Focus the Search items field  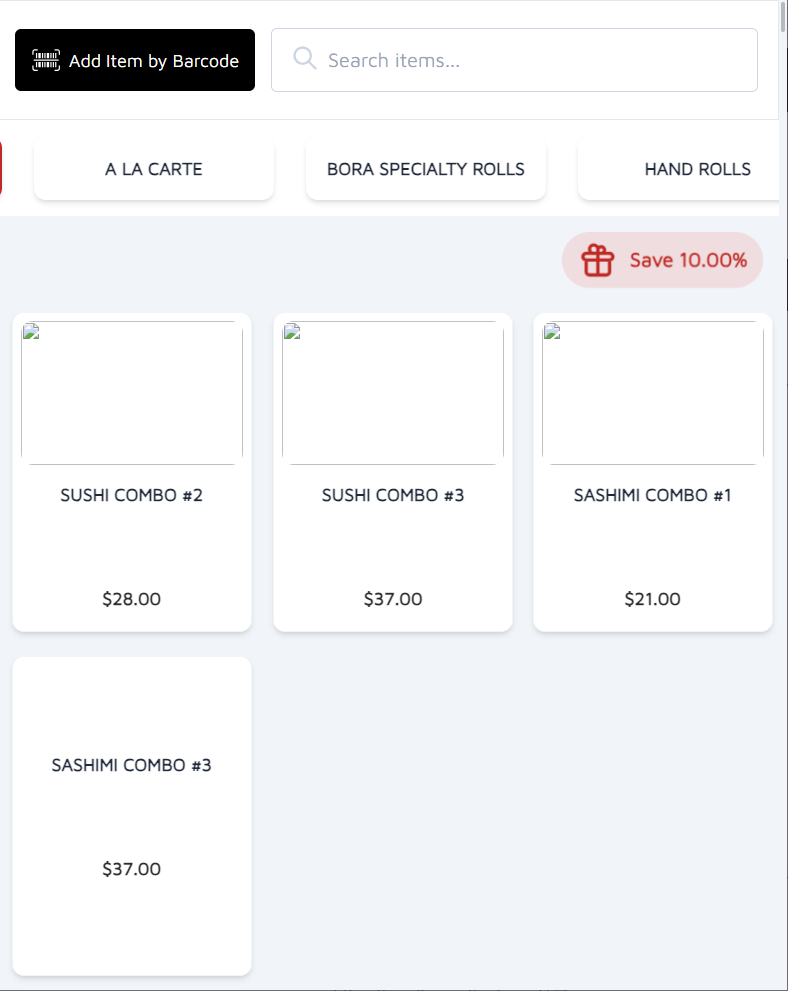tap(530, 60)
